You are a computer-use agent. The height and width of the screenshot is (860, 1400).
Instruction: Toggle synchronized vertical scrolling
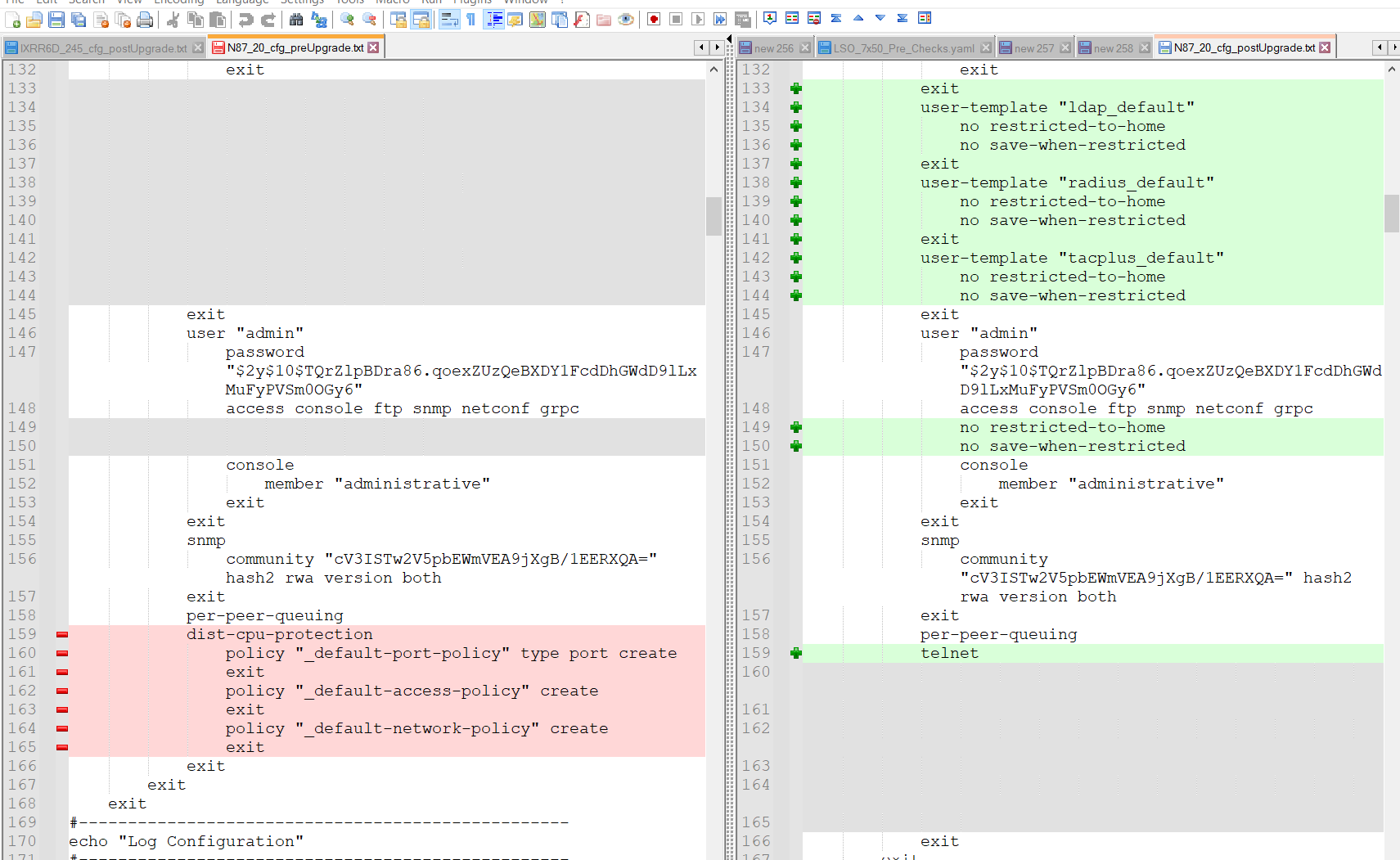click(398, 20)
